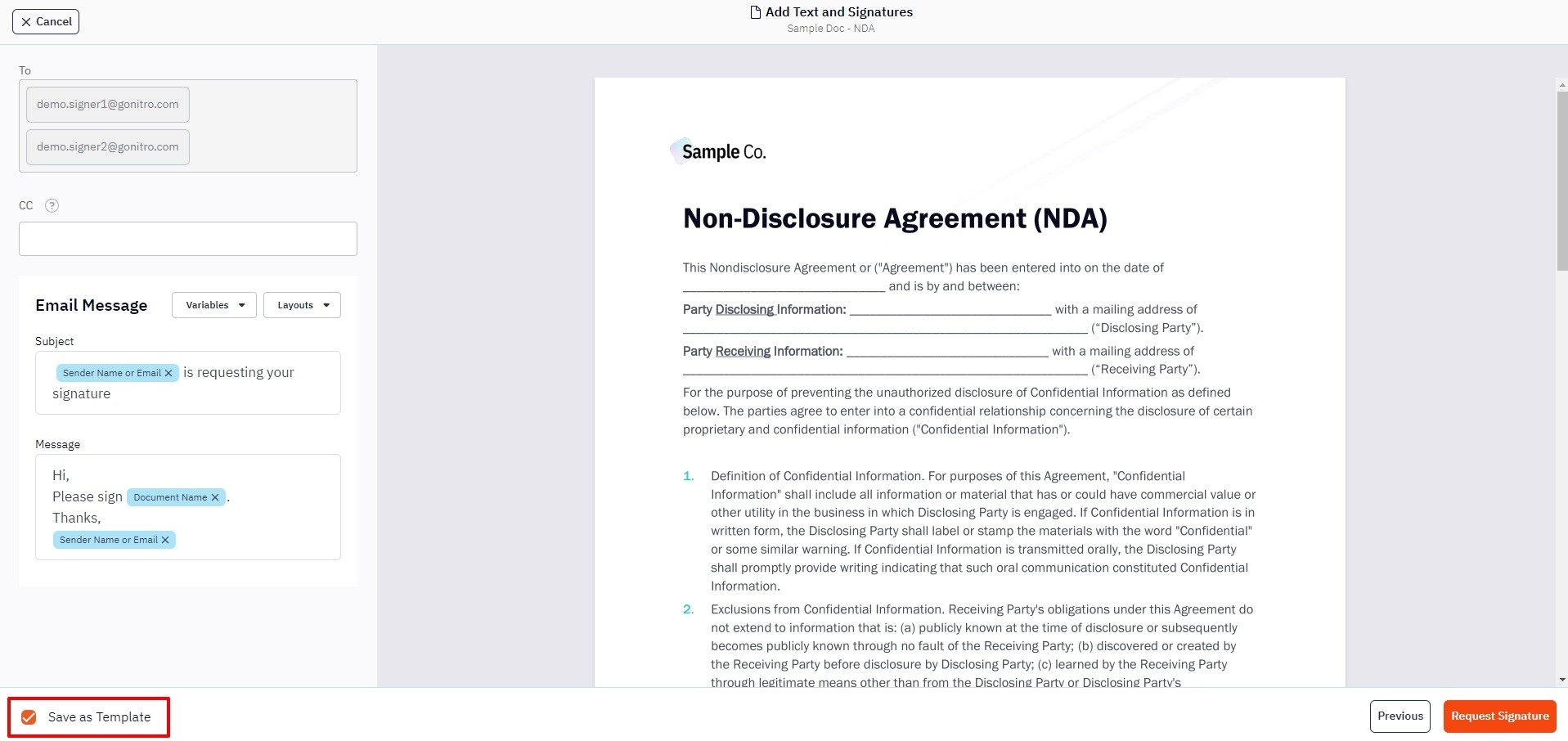Screen dimensions: 1568x741
Task: Click the Request Signature button
Action: pyautogui.click(x=1499, y=716)
